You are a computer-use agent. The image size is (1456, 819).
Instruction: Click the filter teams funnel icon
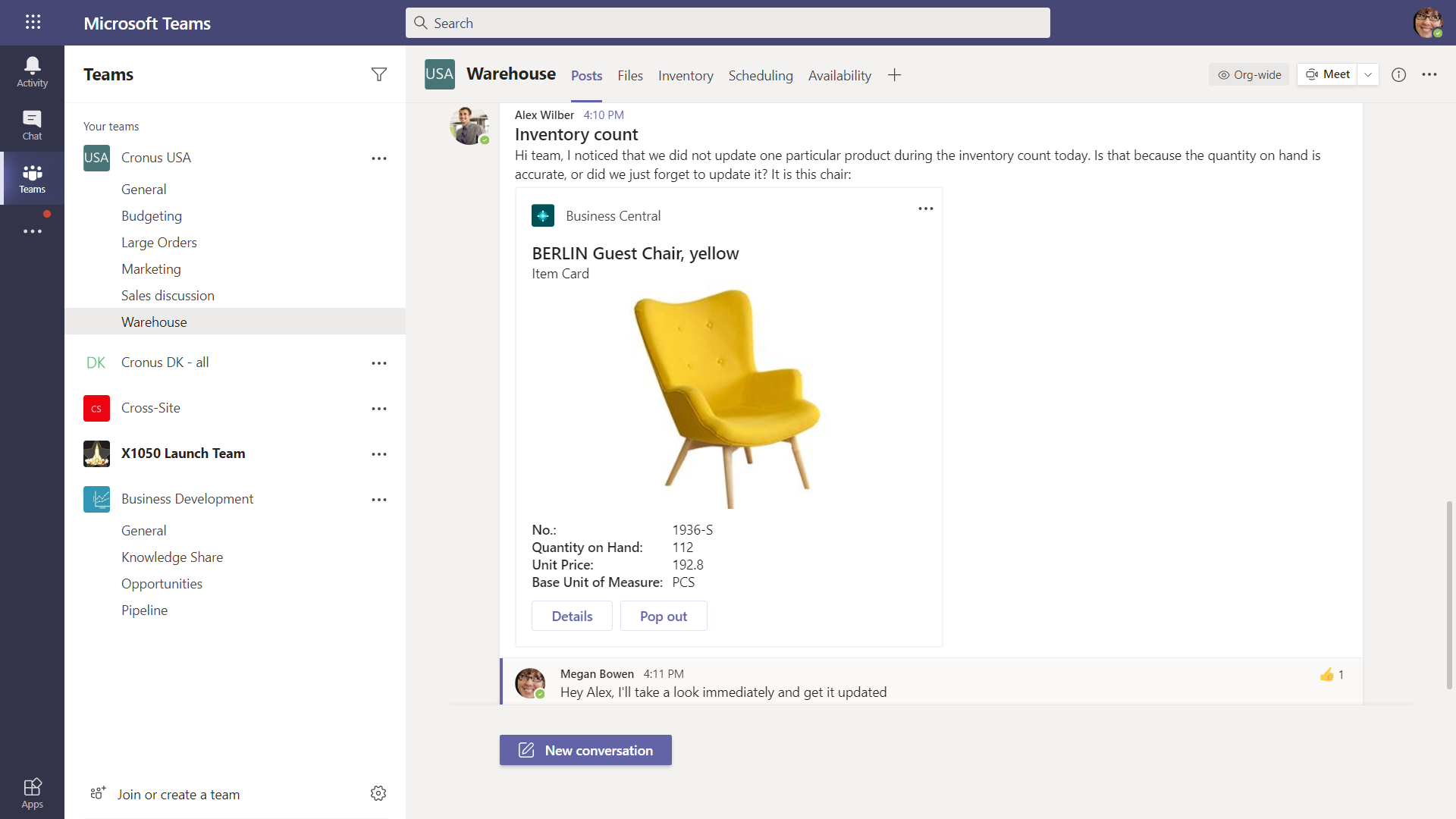point(378,74)
